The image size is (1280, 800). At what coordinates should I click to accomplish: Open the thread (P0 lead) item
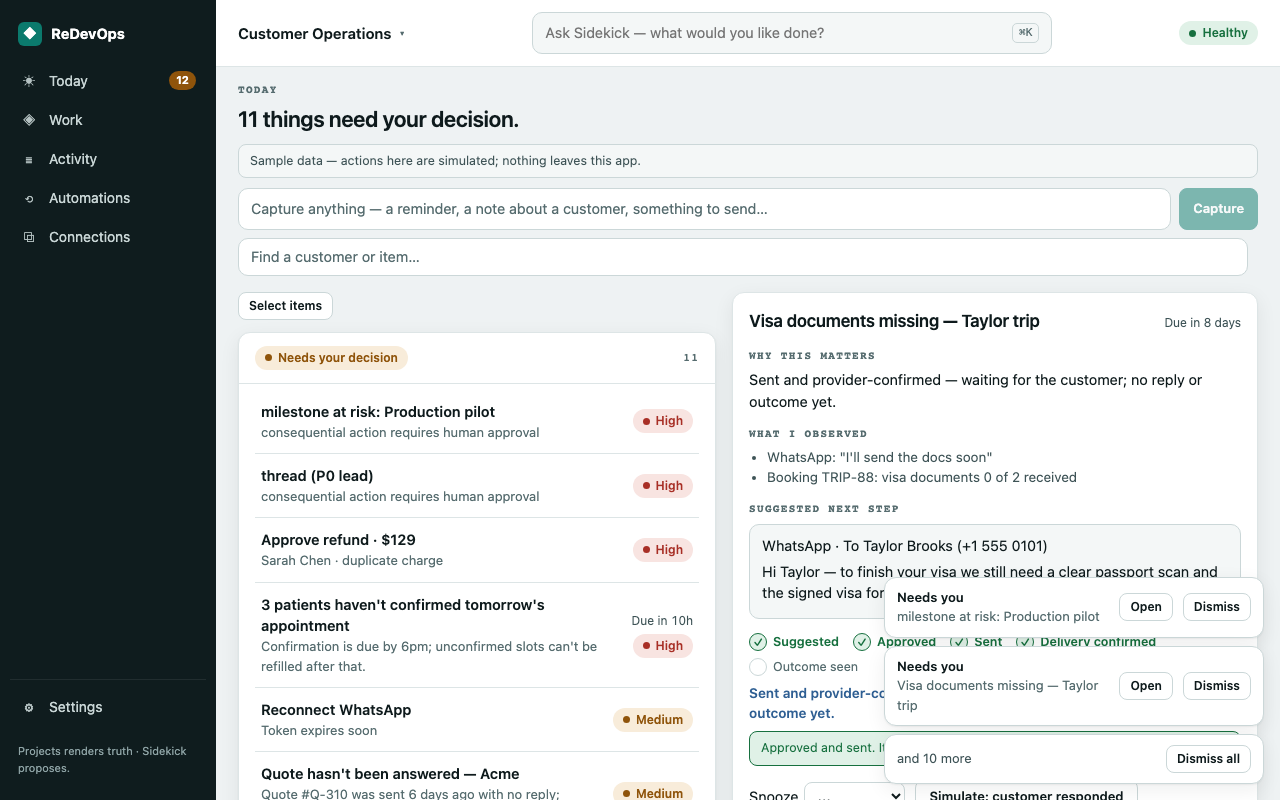click(477, 486)
